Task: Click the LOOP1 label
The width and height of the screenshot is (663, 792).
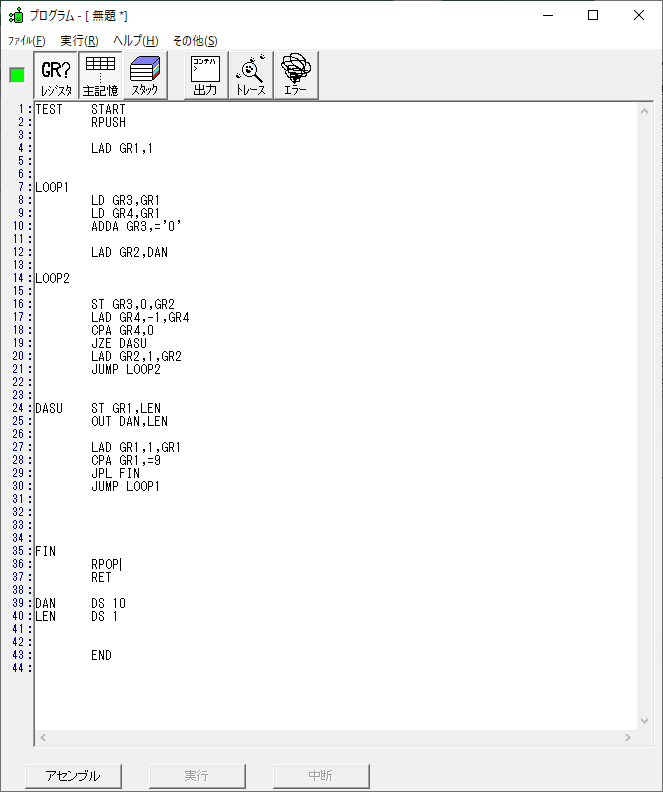Action: click(52, 187)
